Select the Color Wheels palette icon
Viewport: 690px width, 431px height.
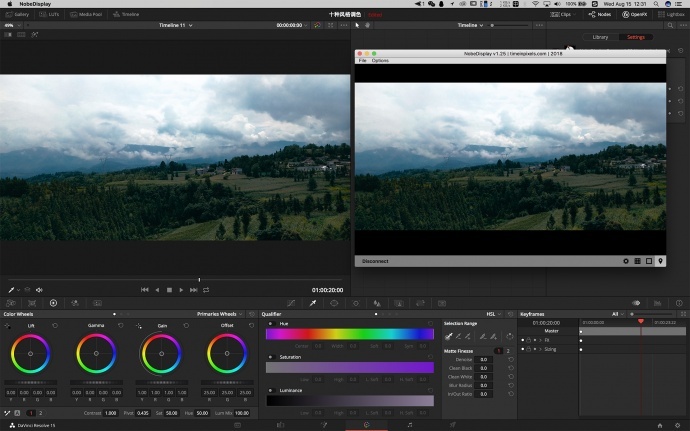(53, 303)
